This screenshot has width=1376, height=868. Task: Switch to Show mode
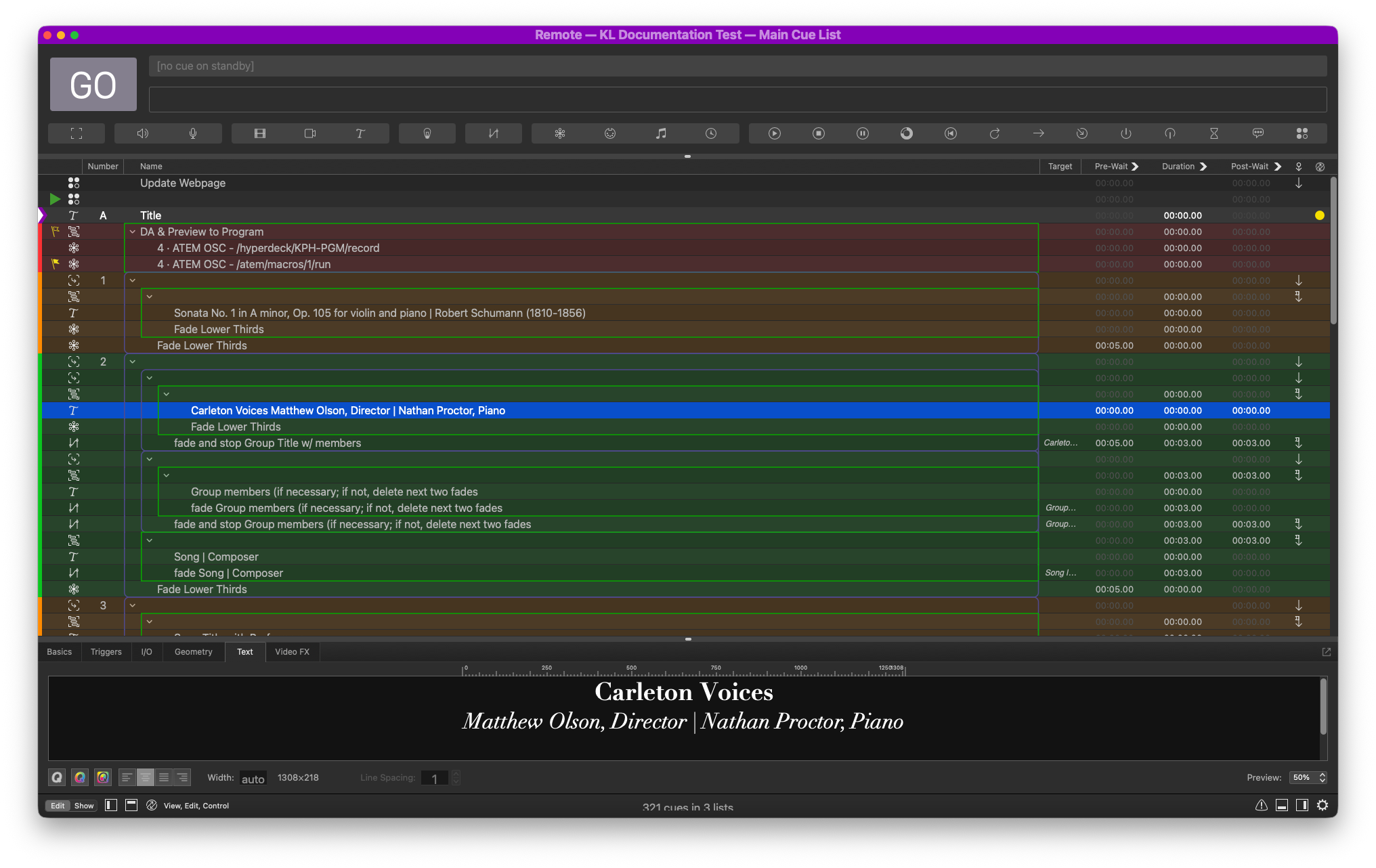[84, 806]
